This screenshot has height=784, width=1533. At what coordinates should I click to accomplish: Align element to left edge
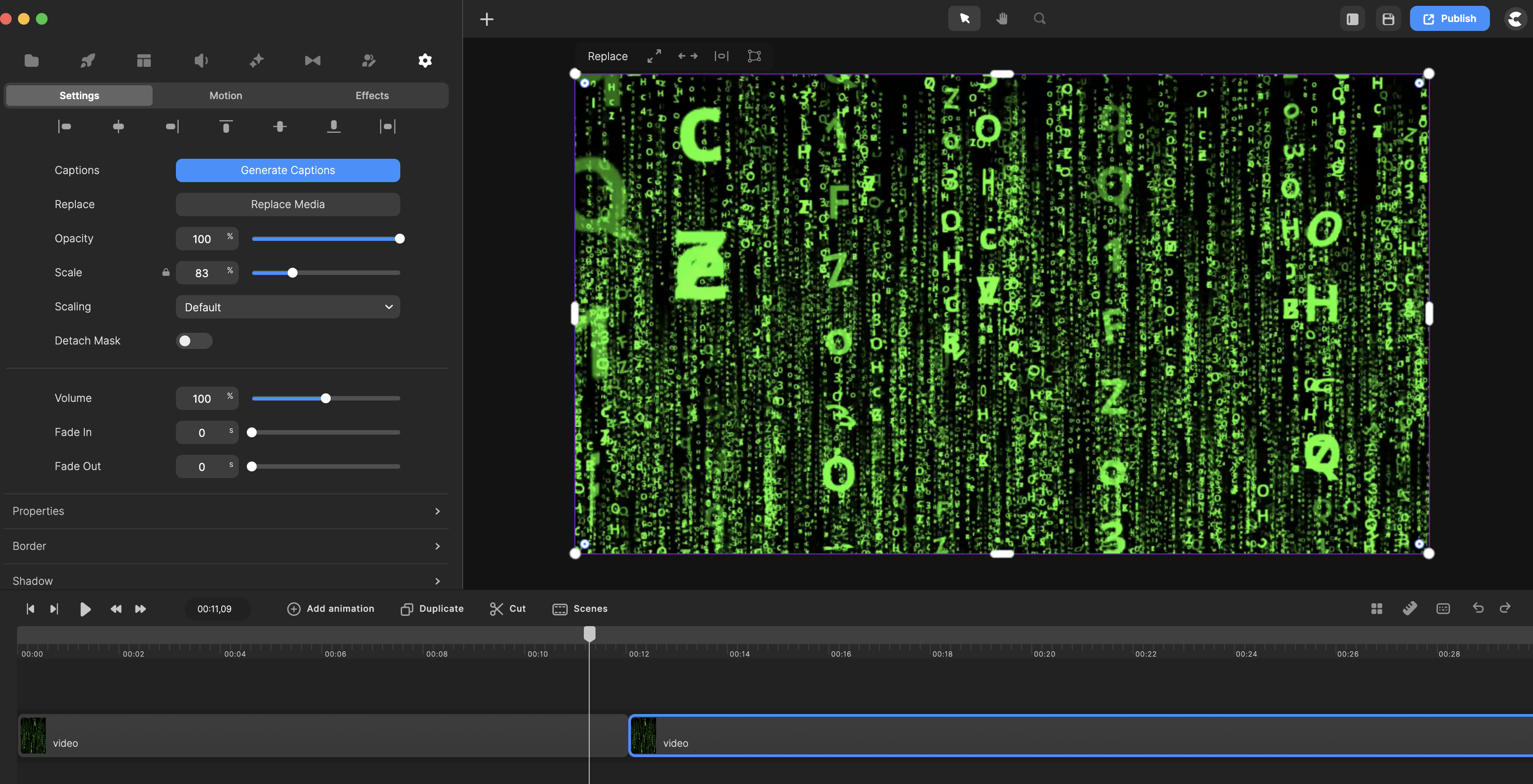[x=64, y=126]
